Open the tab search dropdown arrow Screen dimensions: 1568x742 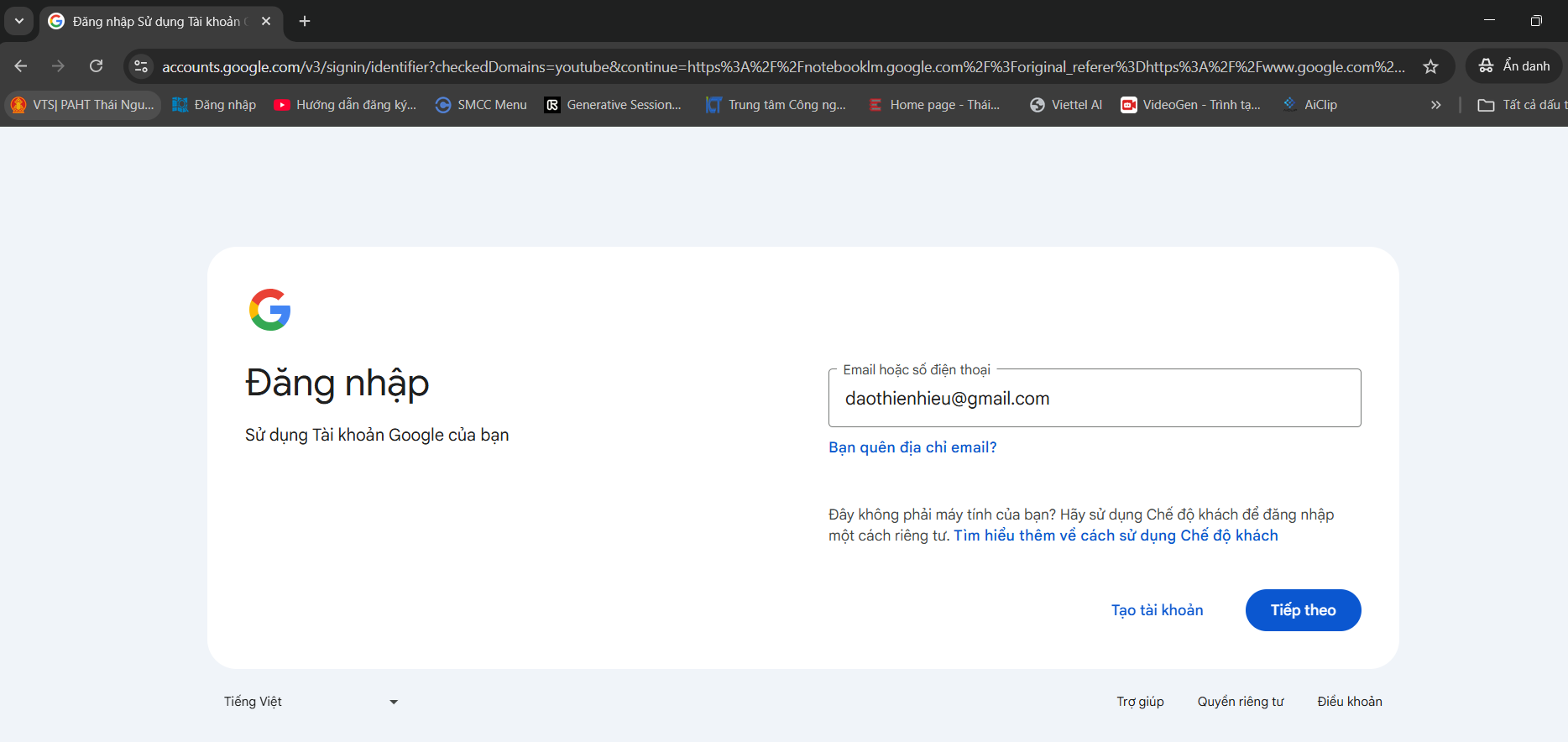coord(19,21)
